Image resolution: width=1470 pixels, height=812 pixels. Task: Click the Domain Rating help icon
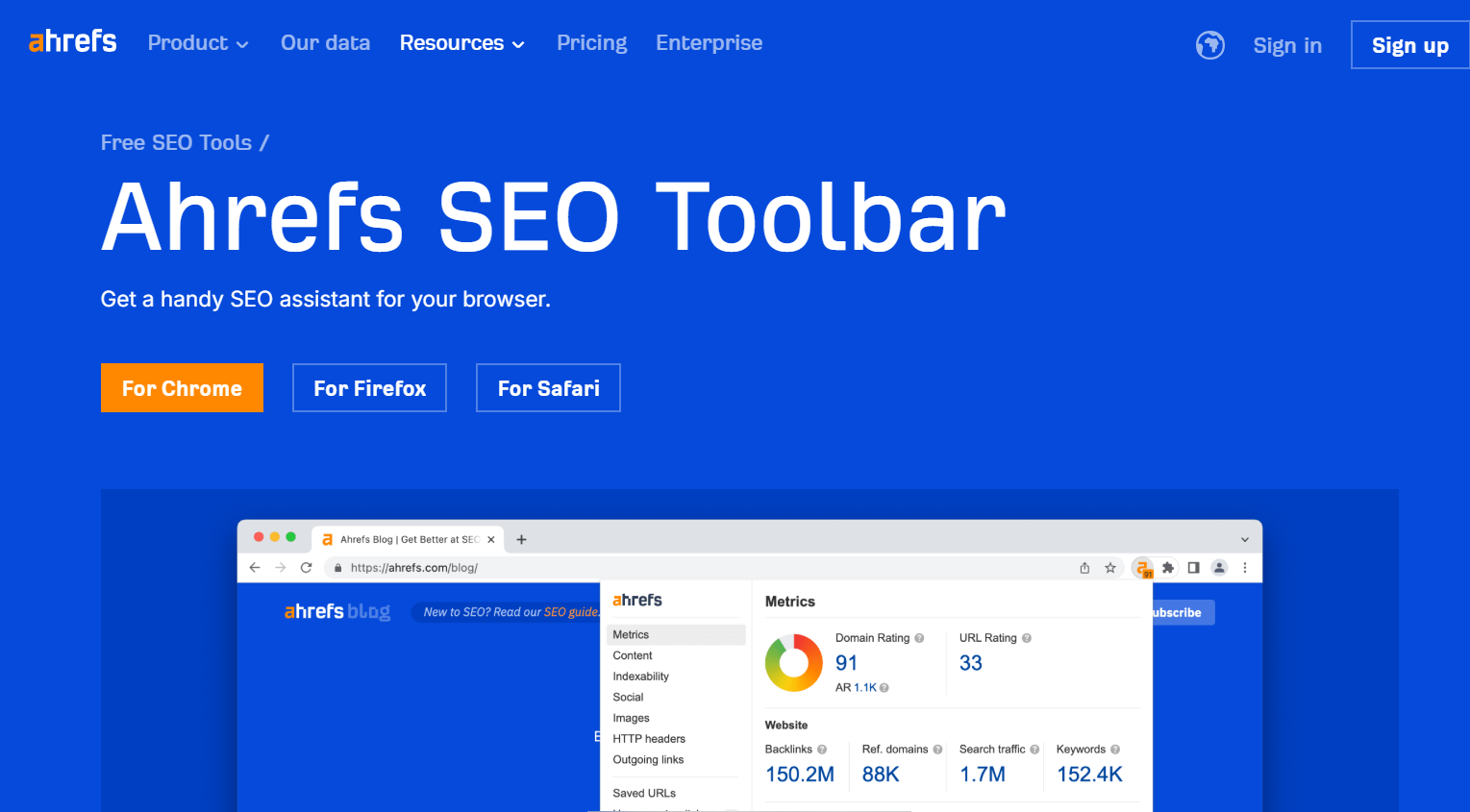tap(919, 638)
